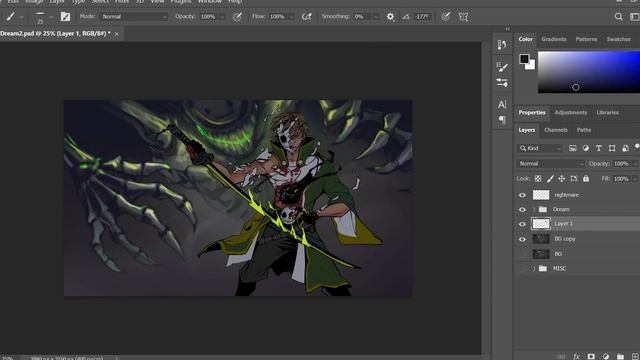Open the search magnifier icon
The image size is (640, 360).
pos(618,17)
